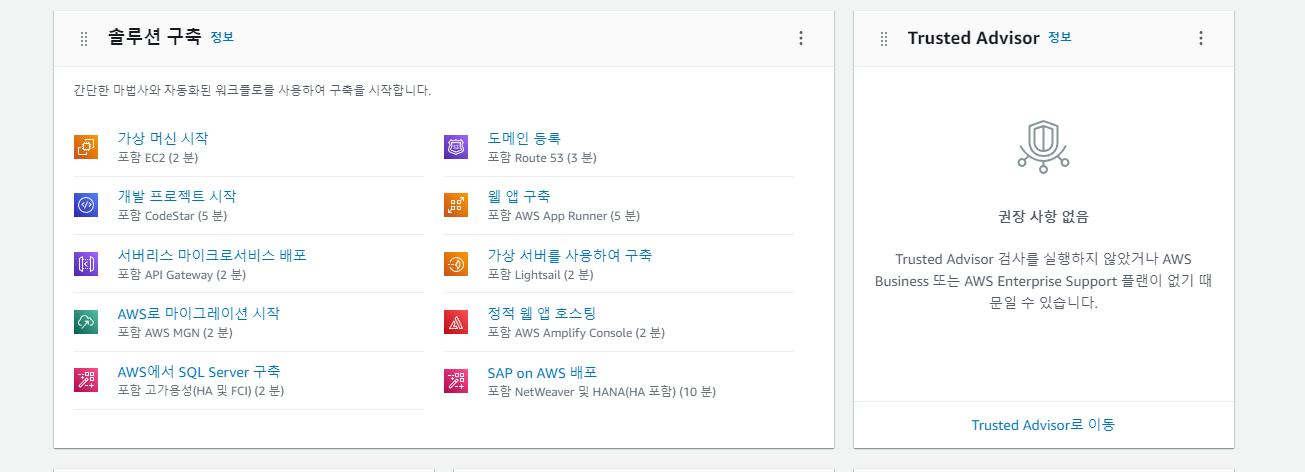Click the Lightsail virtual server icon
The width and height of the screenshot is (1305, 472).
tap(456, 264)
